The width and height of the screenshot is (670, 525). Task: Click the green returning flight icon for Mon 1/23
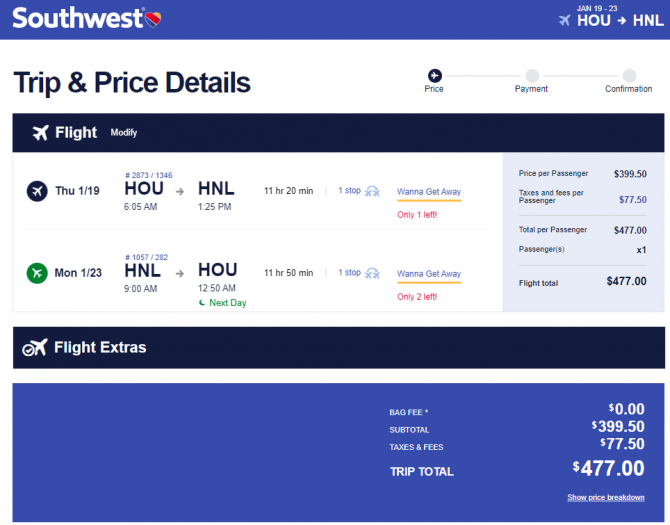point(37,273)
